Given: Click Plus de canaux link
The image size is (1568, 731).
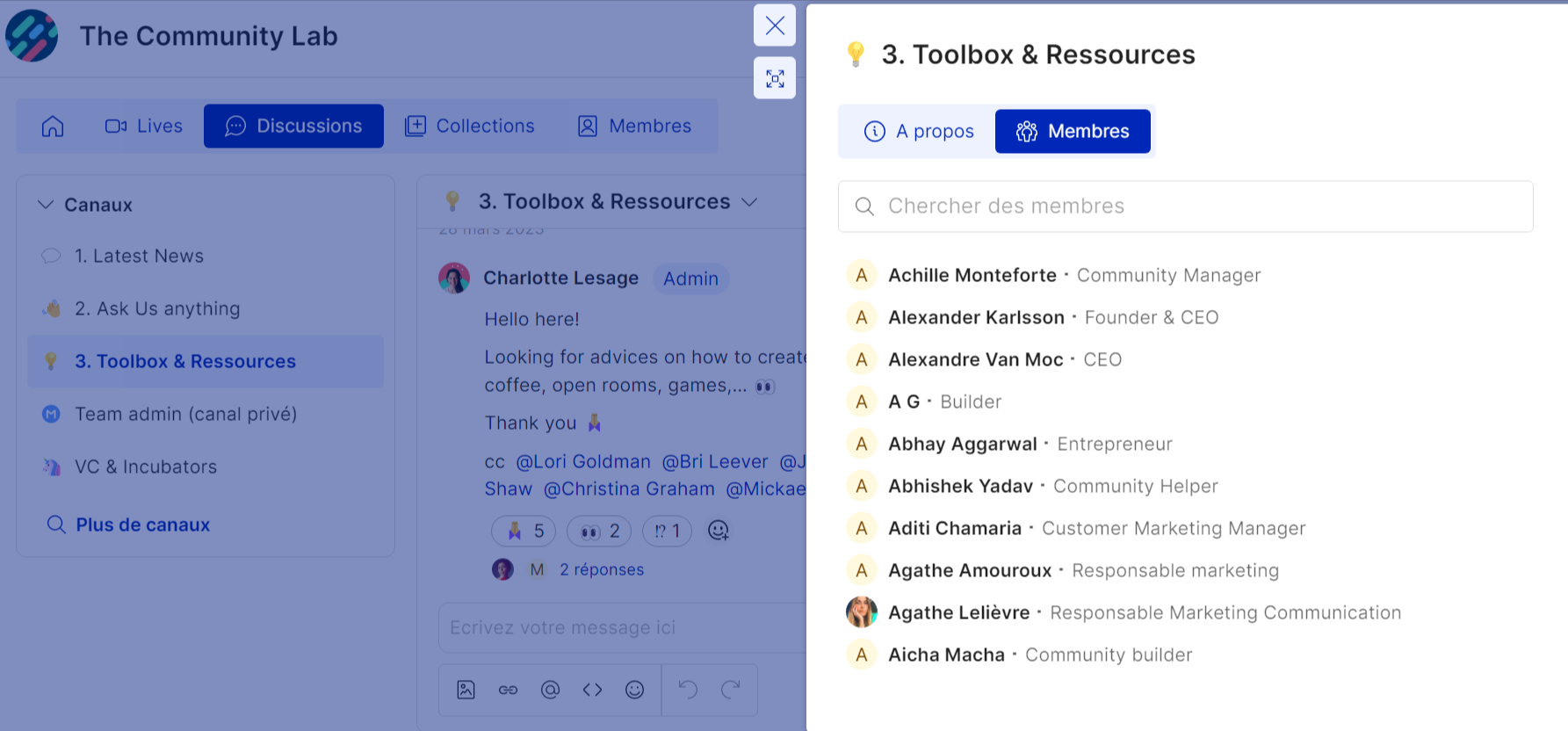Looking at the screenshot, I should (128, 525).
